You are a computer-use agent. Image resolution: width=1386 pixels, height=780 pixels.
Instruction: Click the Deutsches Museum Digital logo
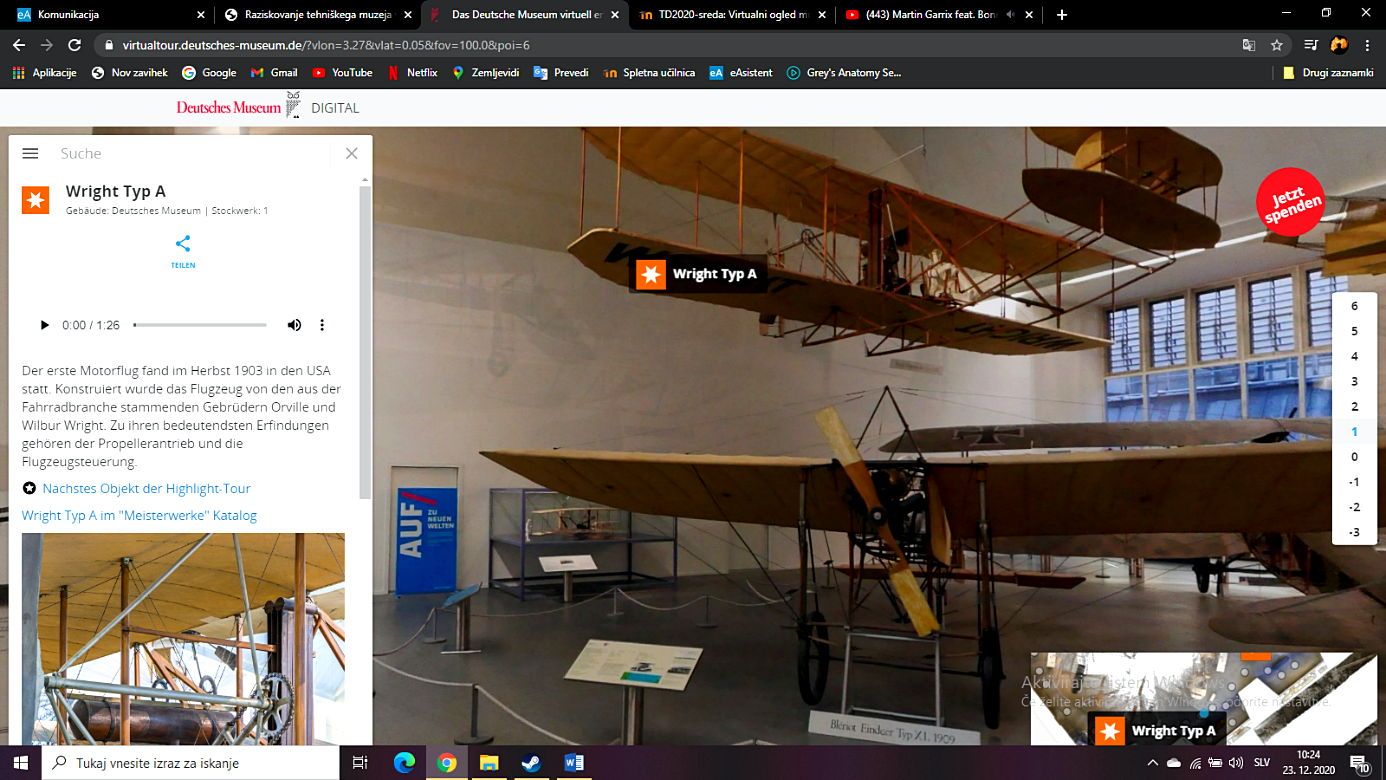click(267, 107)
